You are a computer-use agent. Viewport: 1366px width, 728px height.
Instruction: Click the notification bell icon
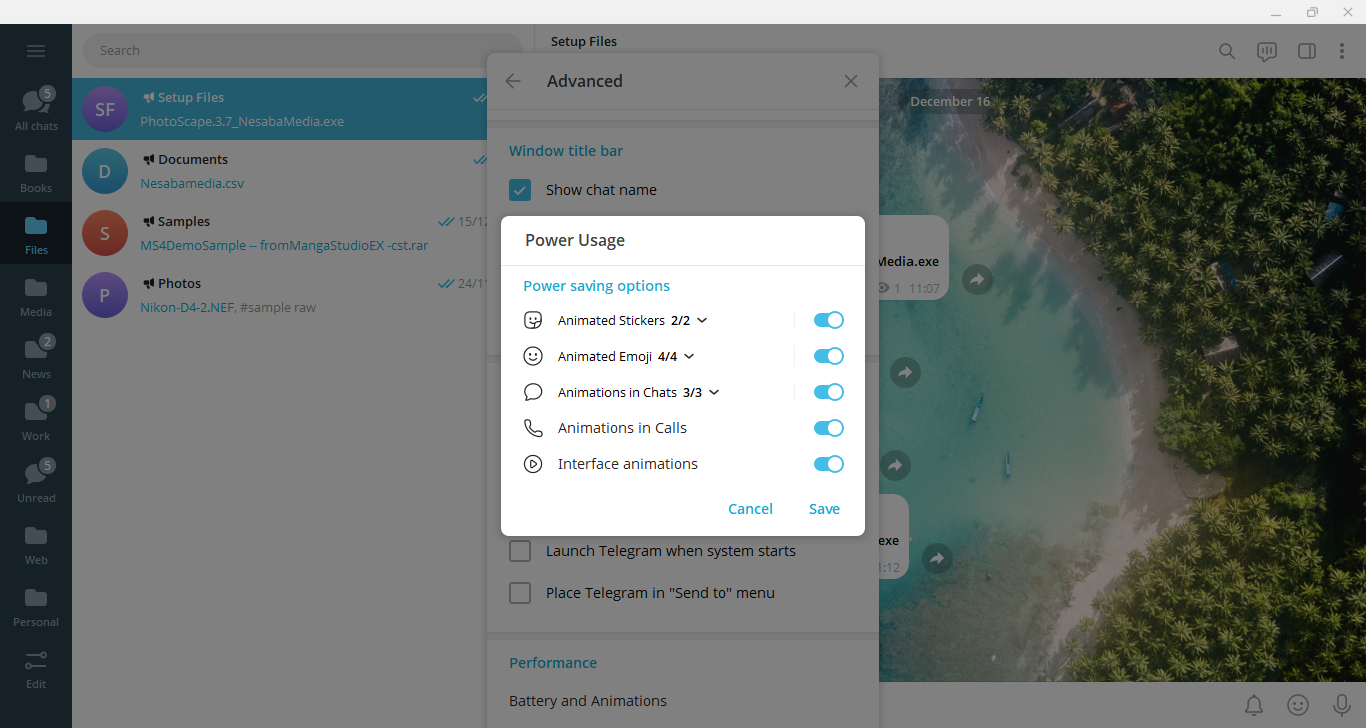(x=1254, y=705)
